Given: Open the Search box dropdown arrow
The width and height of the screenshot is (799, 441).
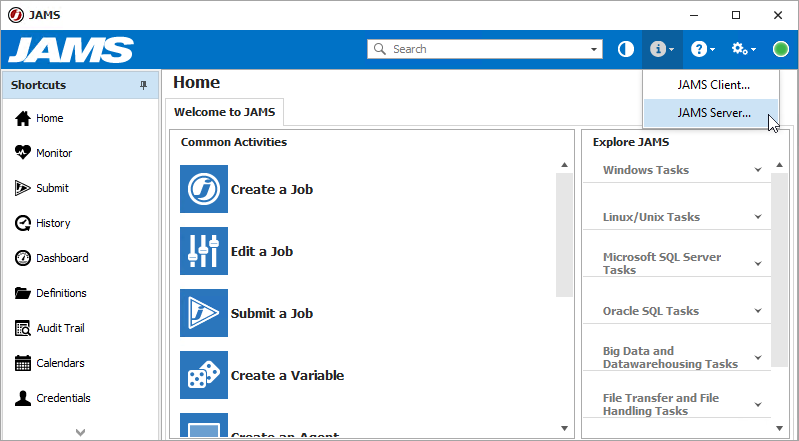Looking at the screenshot, I should click(594, 49).
